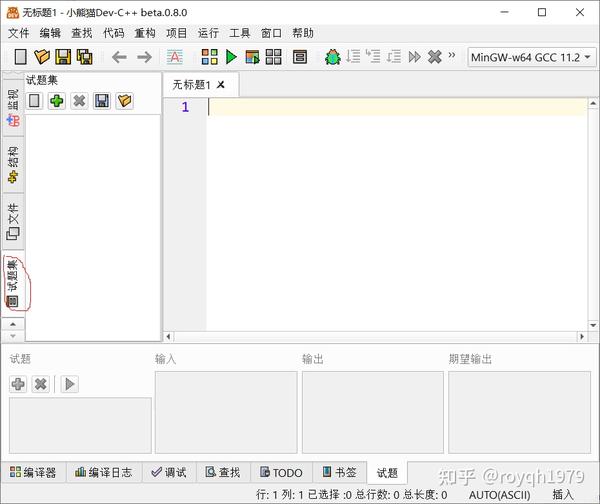The height and width of the screenshot is (504, 600).
Task: Click the editor vertical scrollbar down arrow
Action: point(593,326)
